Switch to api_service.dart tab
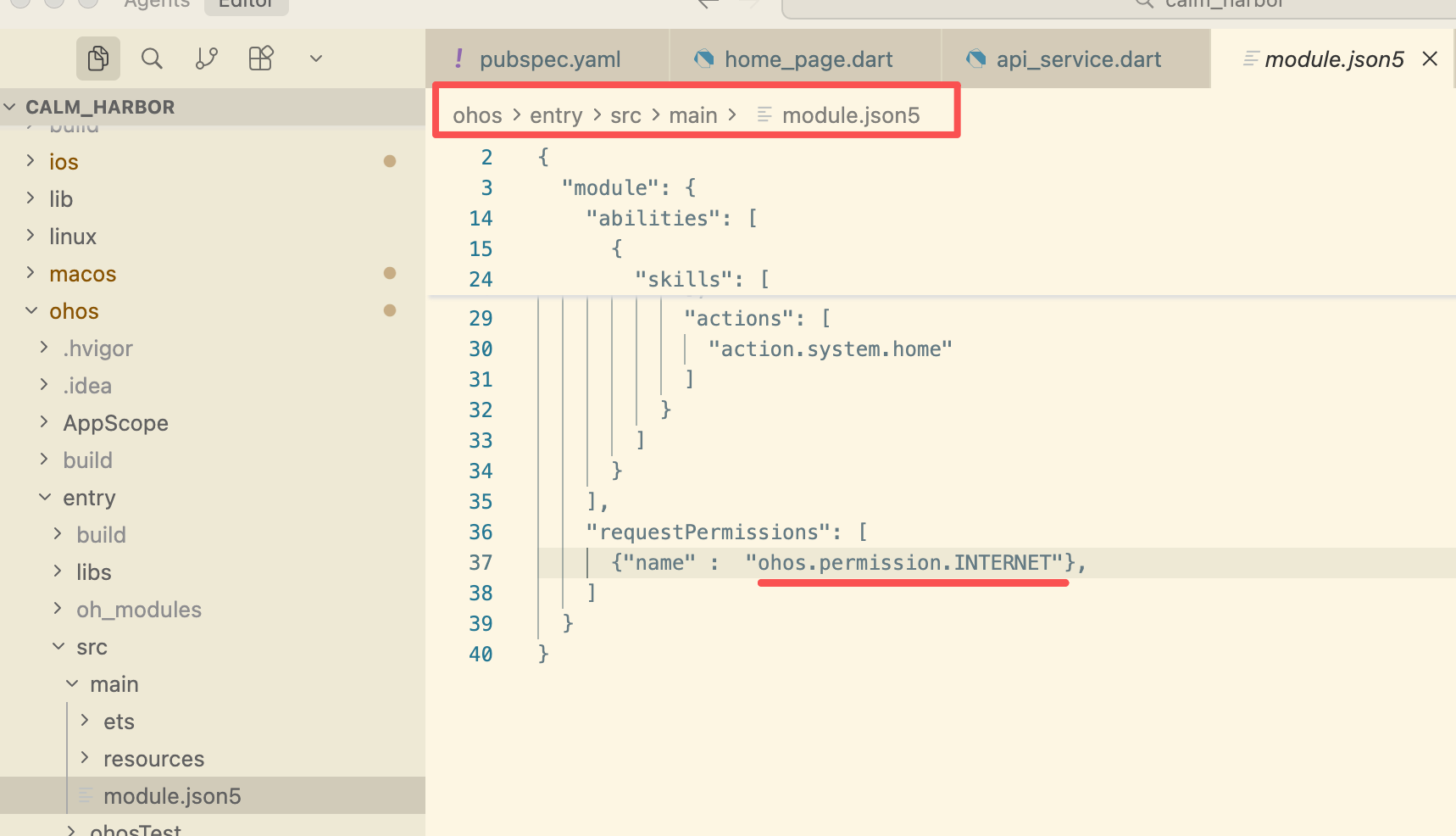 1075,59
